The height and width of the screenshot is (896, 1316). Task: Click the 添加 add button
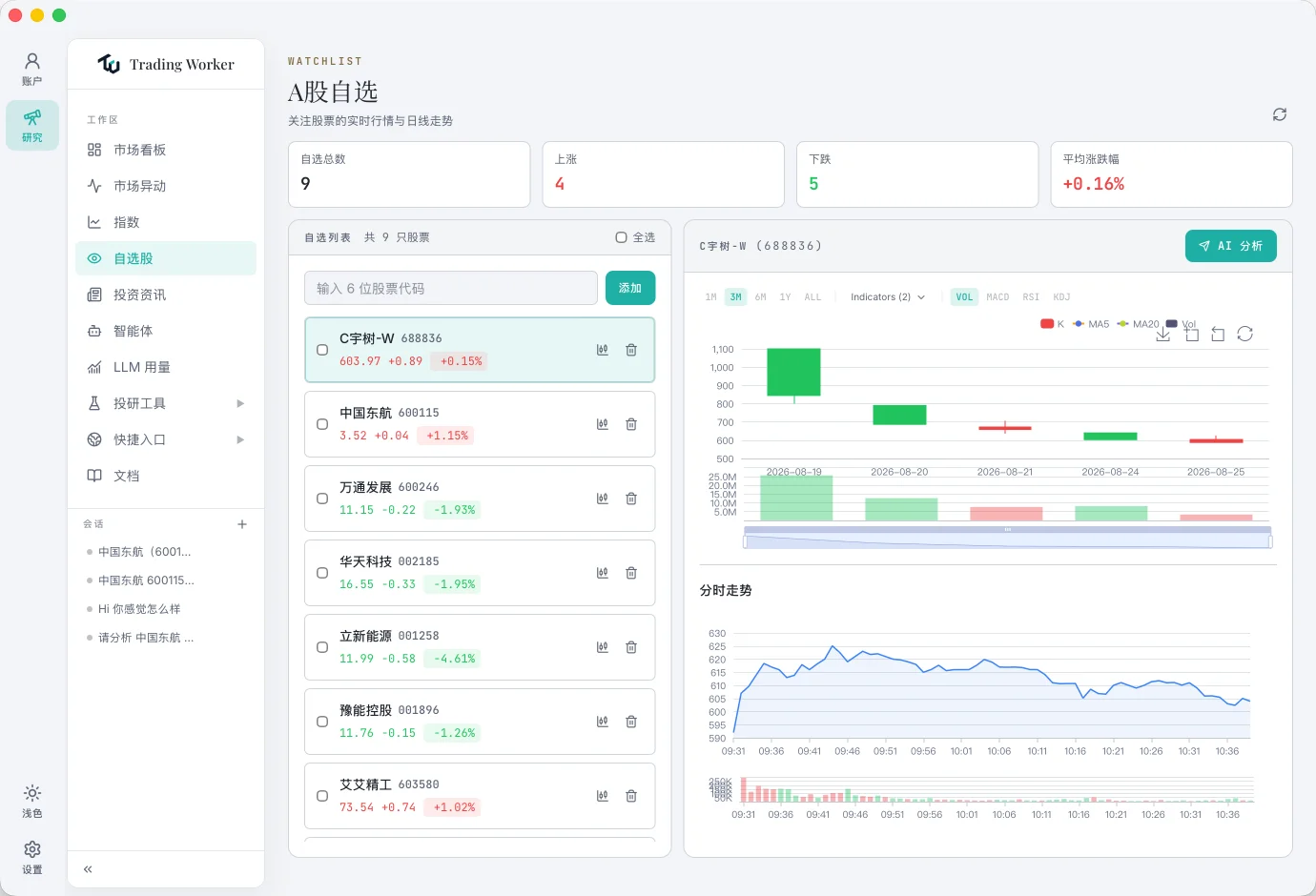tap(630, 288)
